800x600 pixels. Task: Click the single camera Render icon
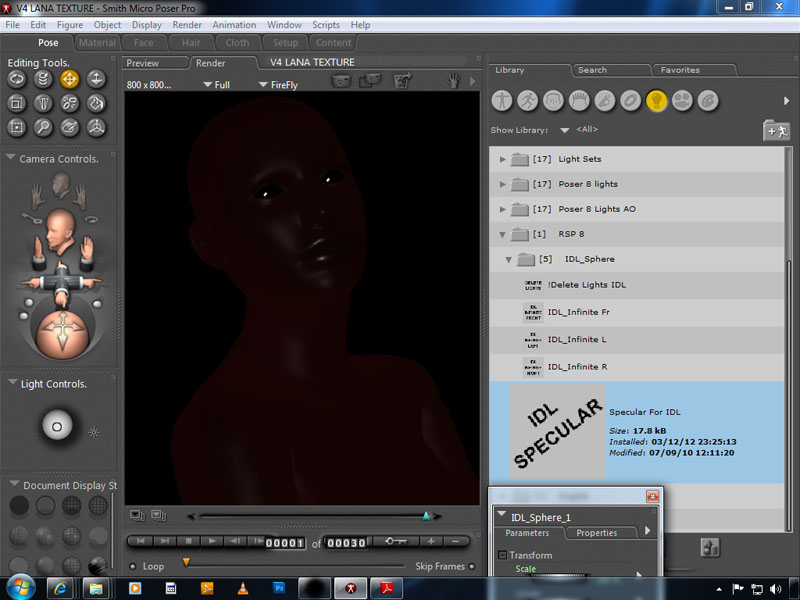(x=341, y=81)
